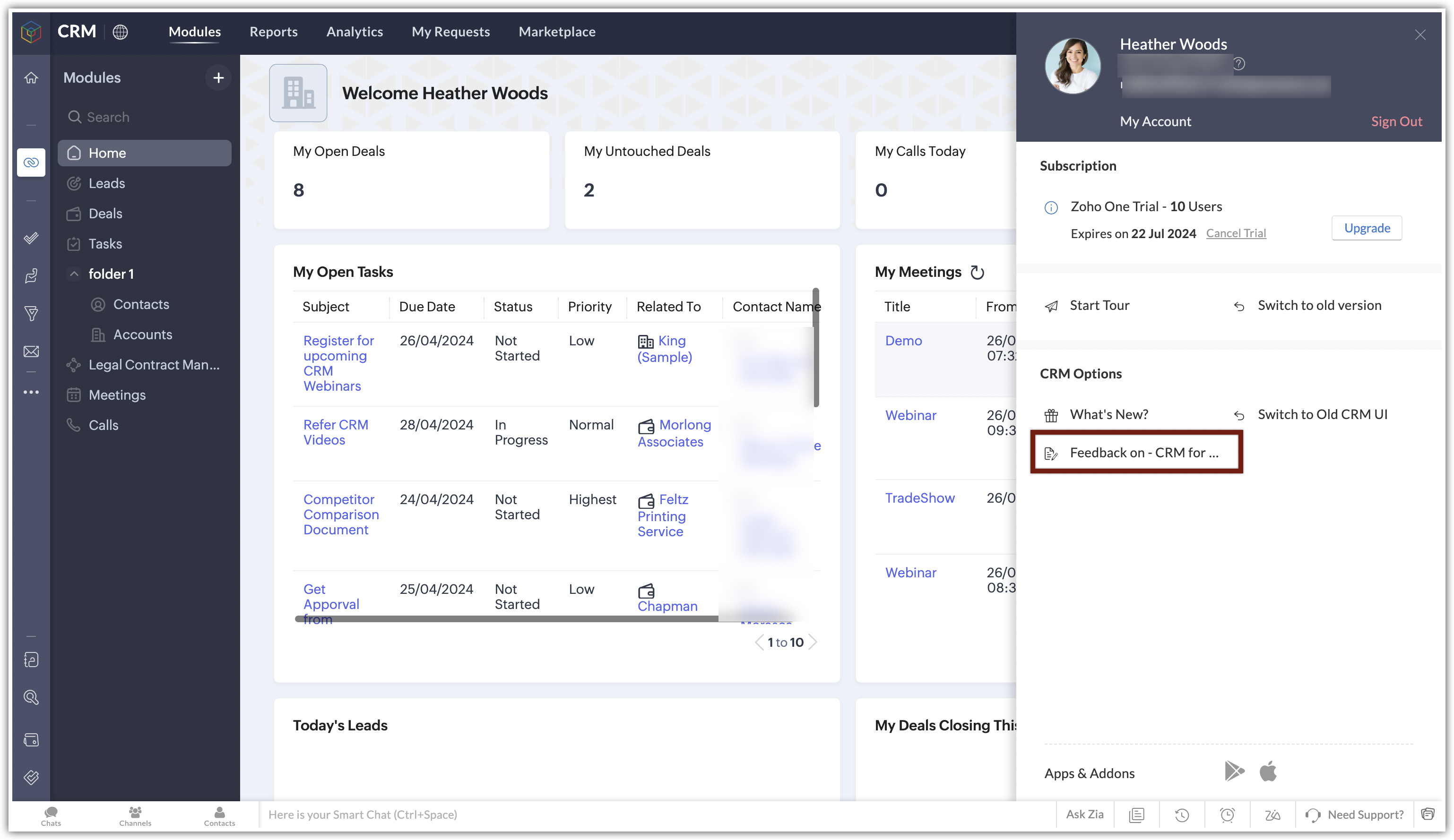Click the three dots in left rail
The width and height of the screenshot is (1454, 840).
point(31,392)
